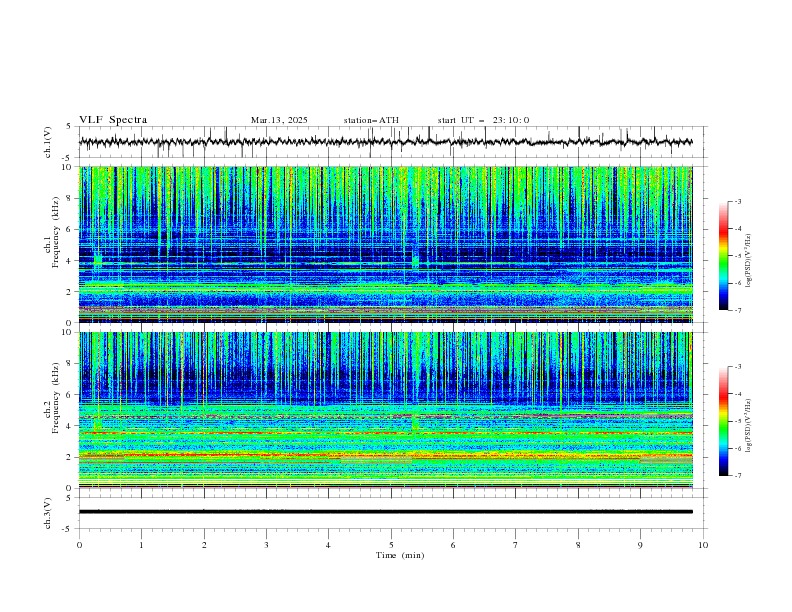
Task: Click the ch.3 flat waveform trace
Action: (386, 512)
